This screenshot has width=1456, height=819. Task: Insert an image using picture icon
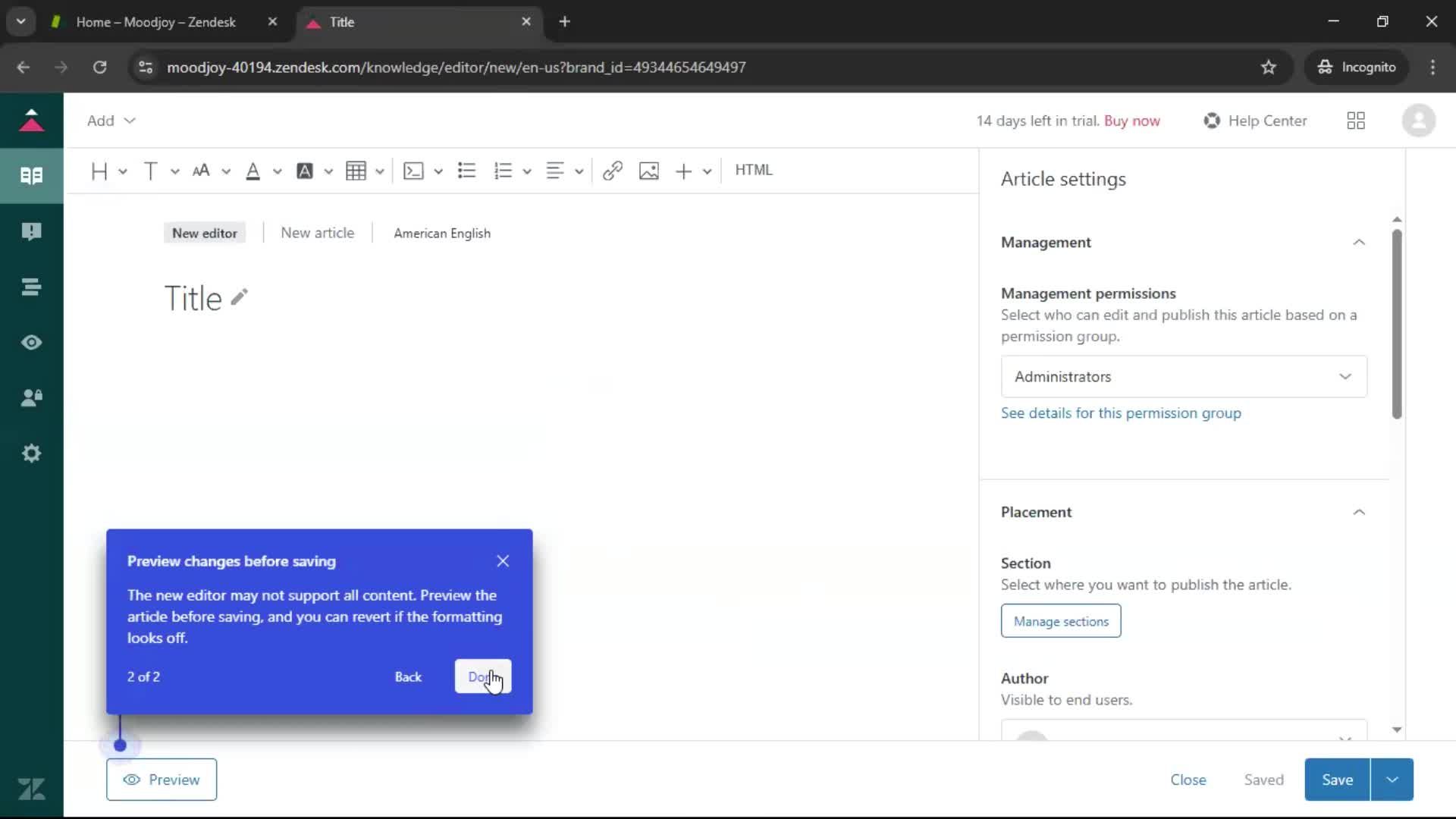pos(649,171)
